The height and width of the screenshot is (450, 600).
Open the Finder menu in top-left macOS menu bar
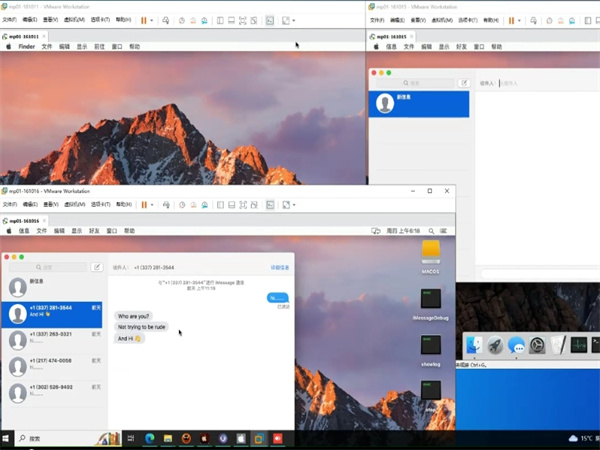pyautogui.click(x=26, y=46)
